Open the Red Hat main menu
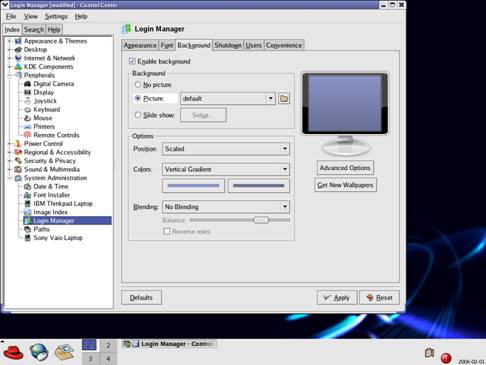The width and height of the screenshot is (486, 365). [x=13, y=352]
